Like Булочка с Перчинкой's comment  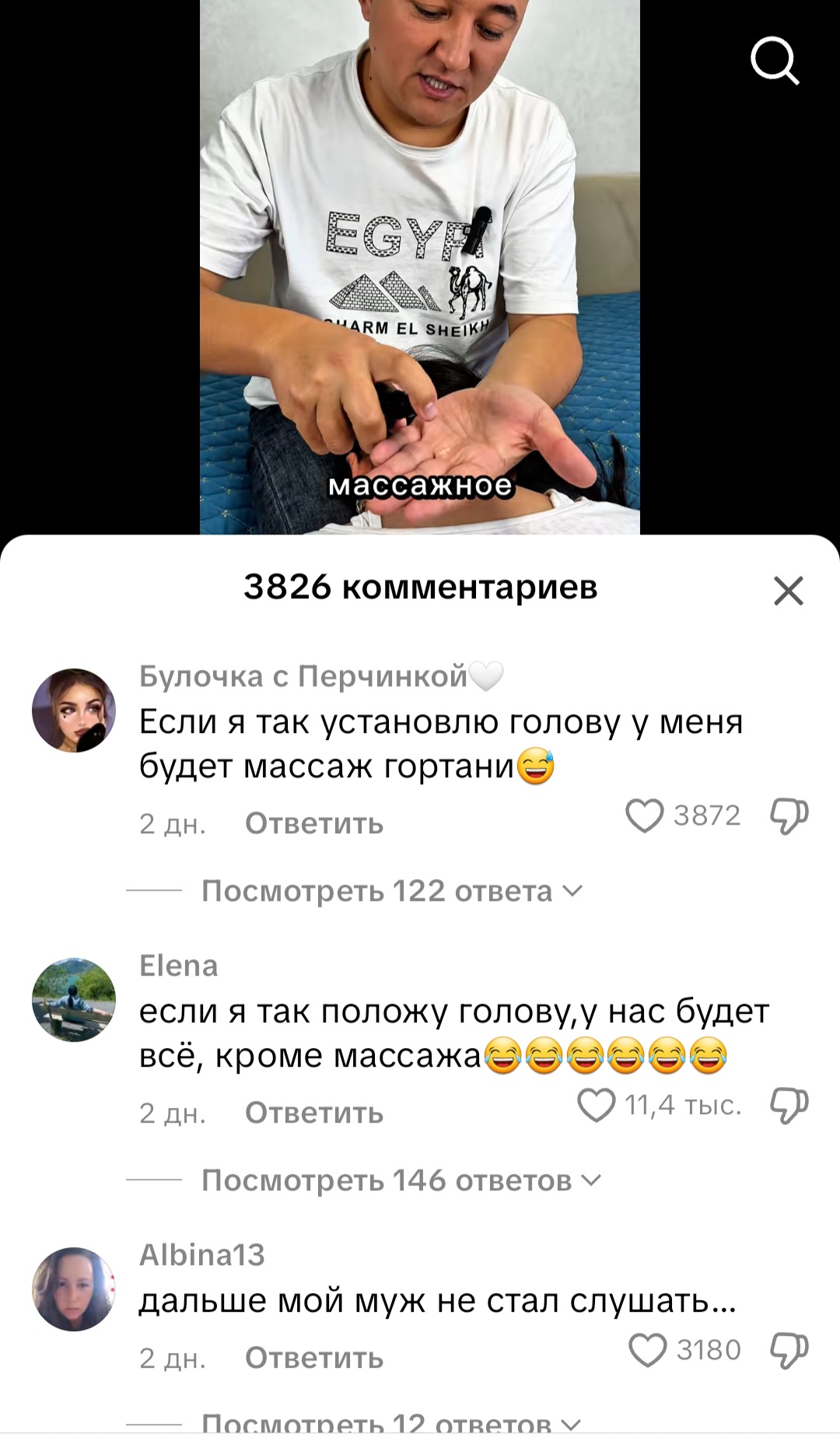point(645,816)
